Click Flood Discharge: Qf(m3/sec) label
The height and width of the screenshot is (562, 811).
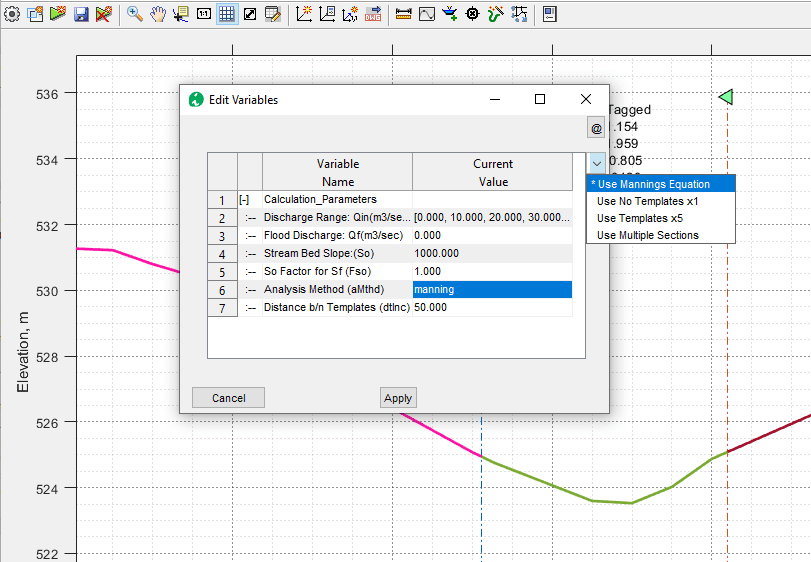point(333,235)
